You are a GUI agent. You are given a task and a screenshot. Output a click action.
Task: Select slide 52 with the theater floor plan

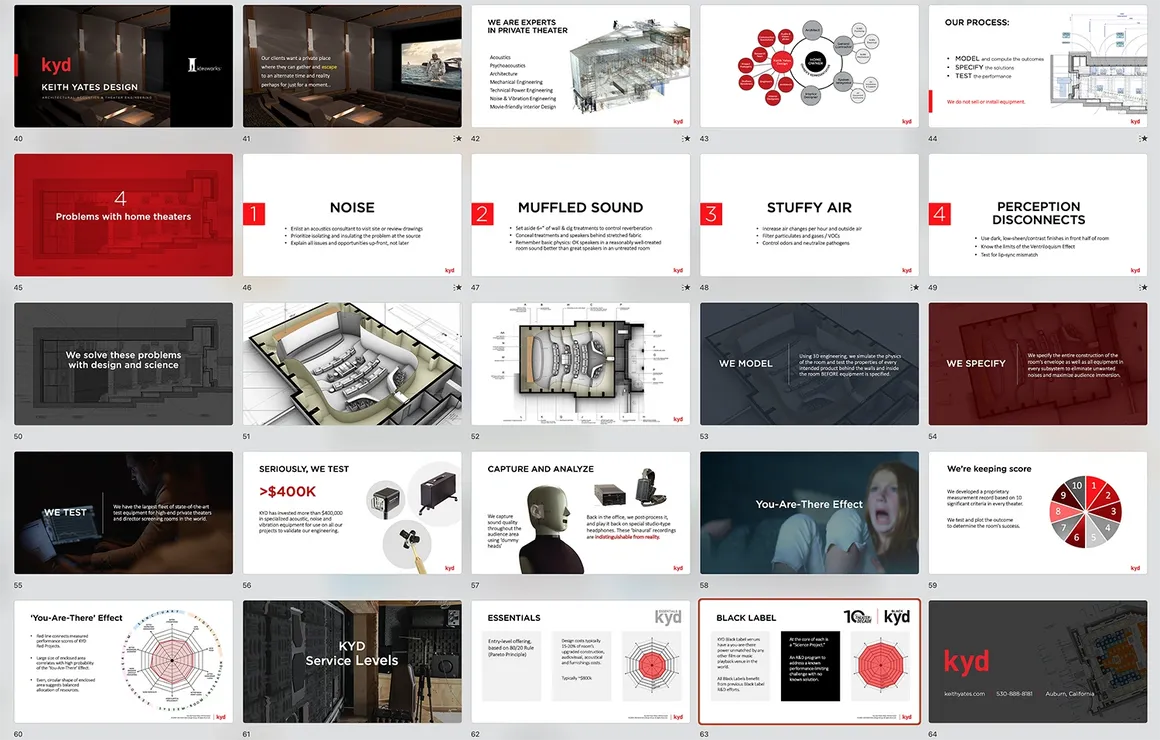[581, 364]
